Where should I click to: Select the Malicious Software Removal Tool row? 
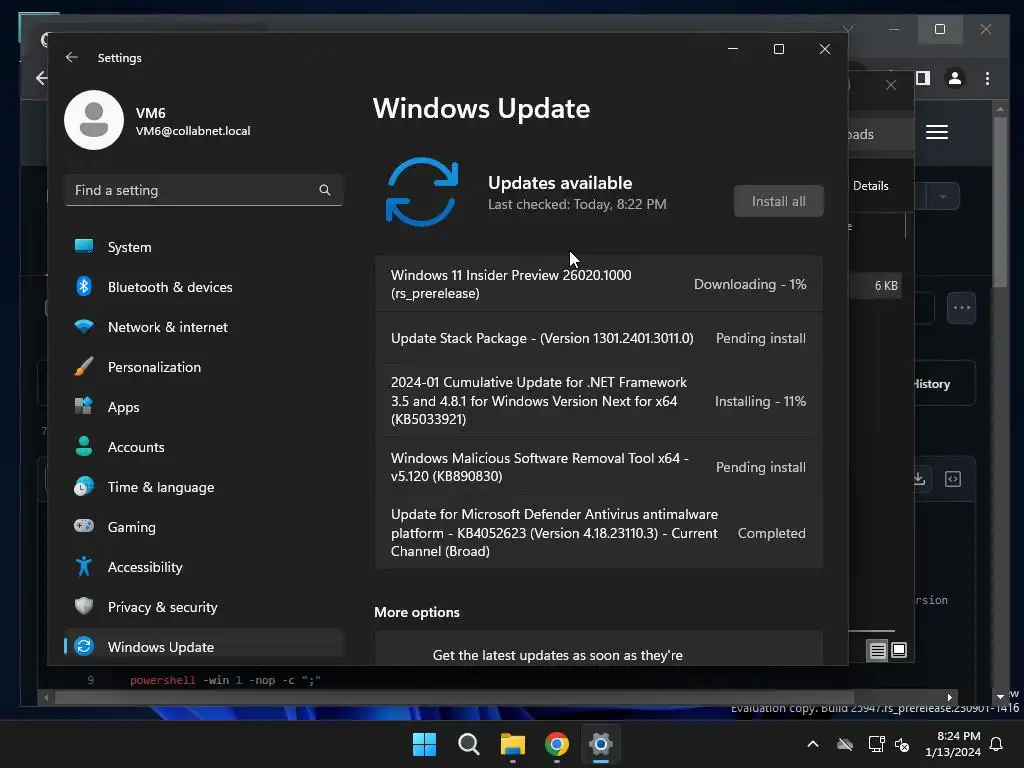[598, 467]
